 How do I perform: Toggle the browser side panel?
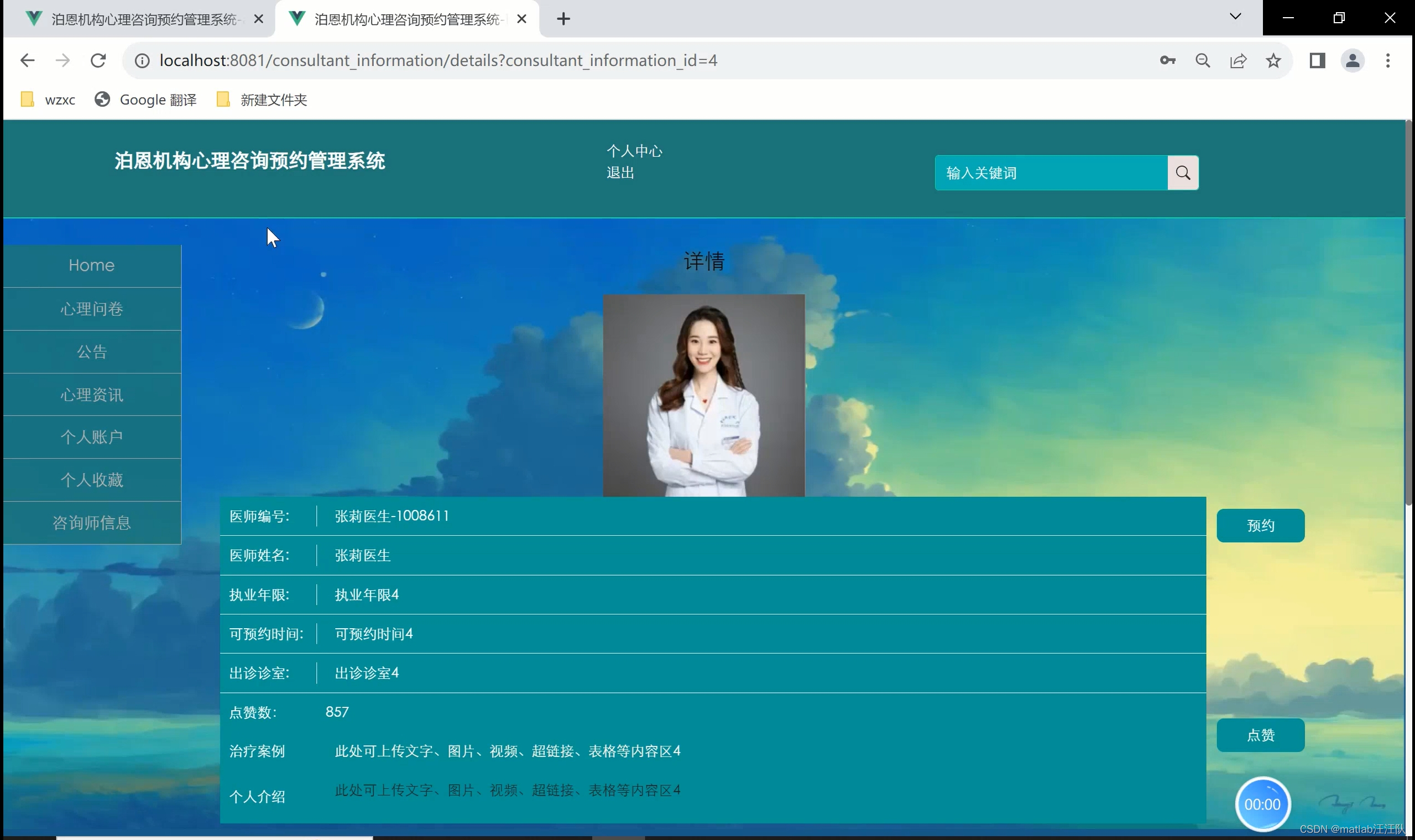pos(1317,61)
